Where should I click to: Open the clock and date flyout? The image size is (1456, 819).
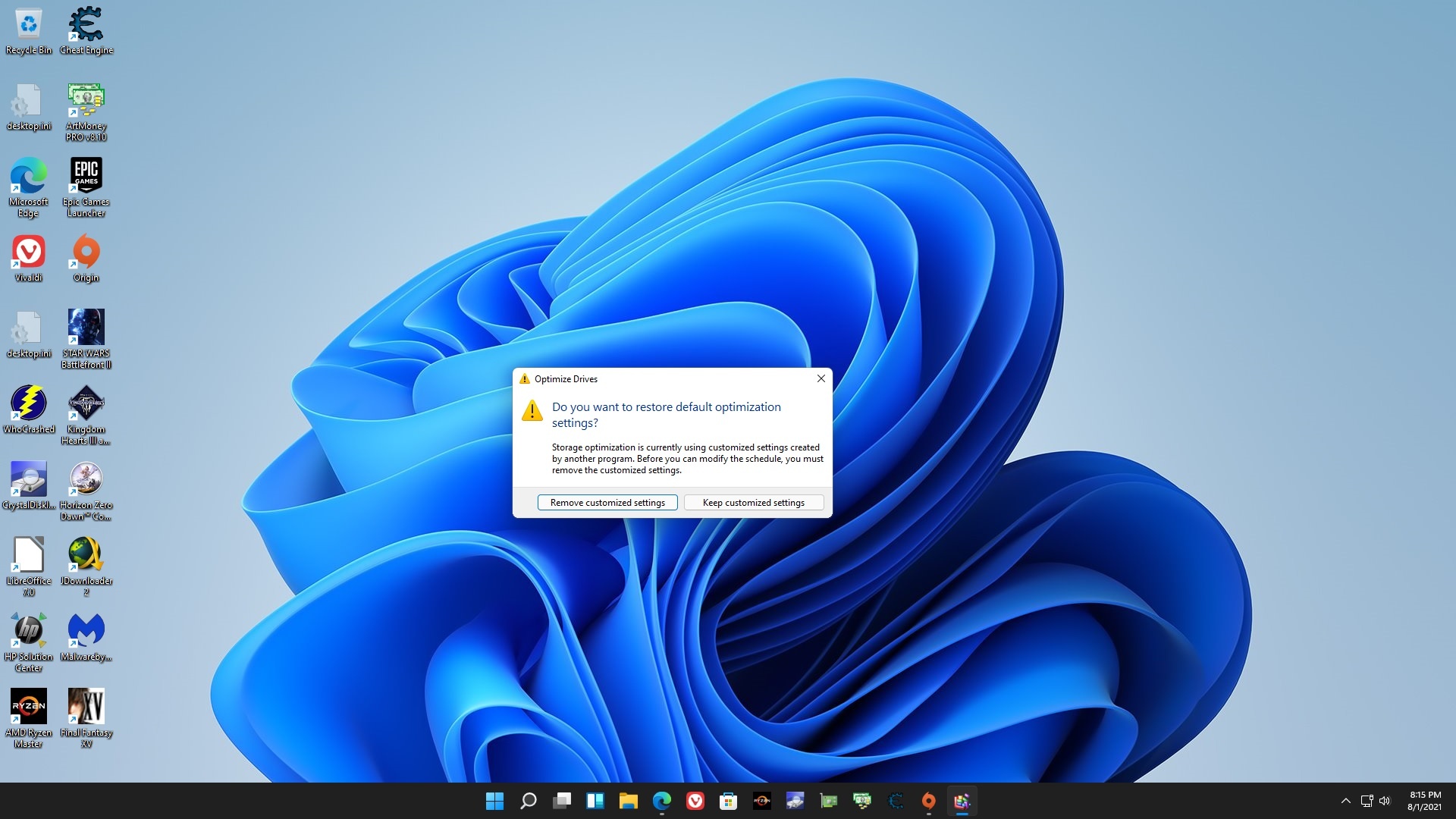pos(1424,801)
